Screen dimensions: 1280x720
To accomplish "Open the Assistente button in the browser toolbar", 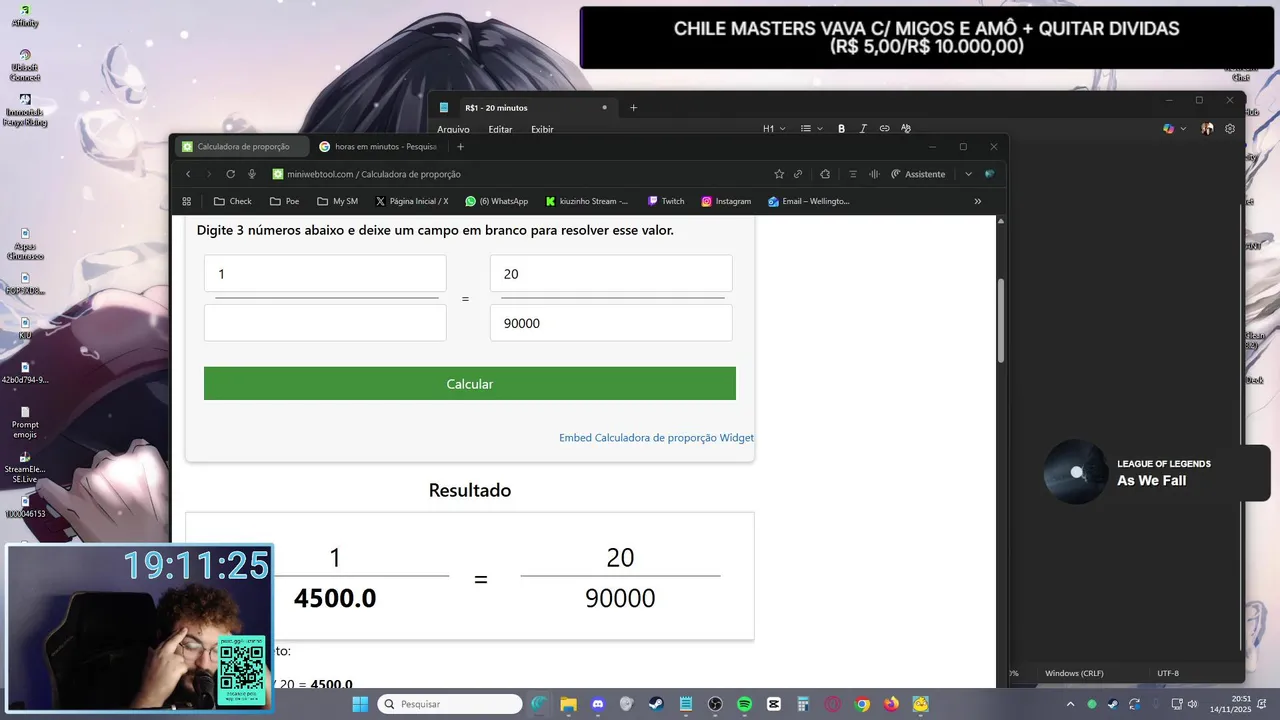I will click(x=918, y=174).
